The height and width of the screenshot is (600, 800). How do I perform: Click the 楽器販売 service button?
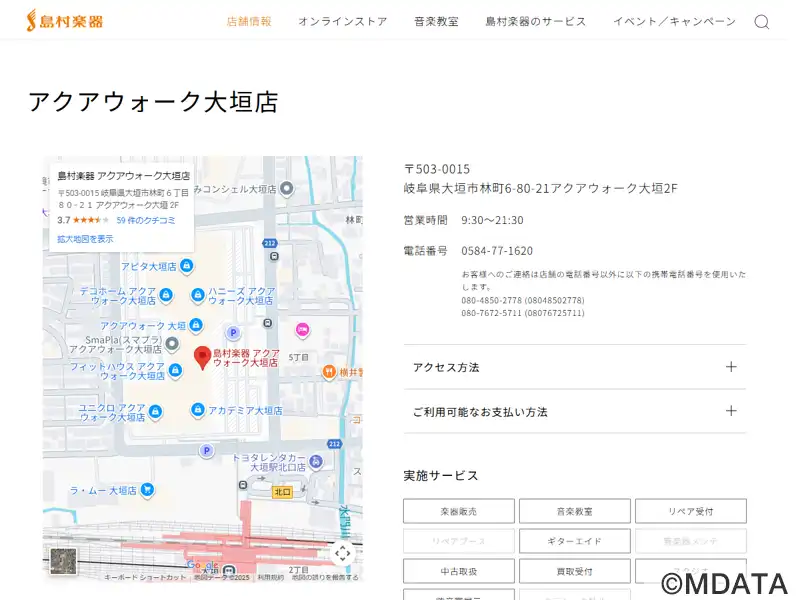point(459,511)
